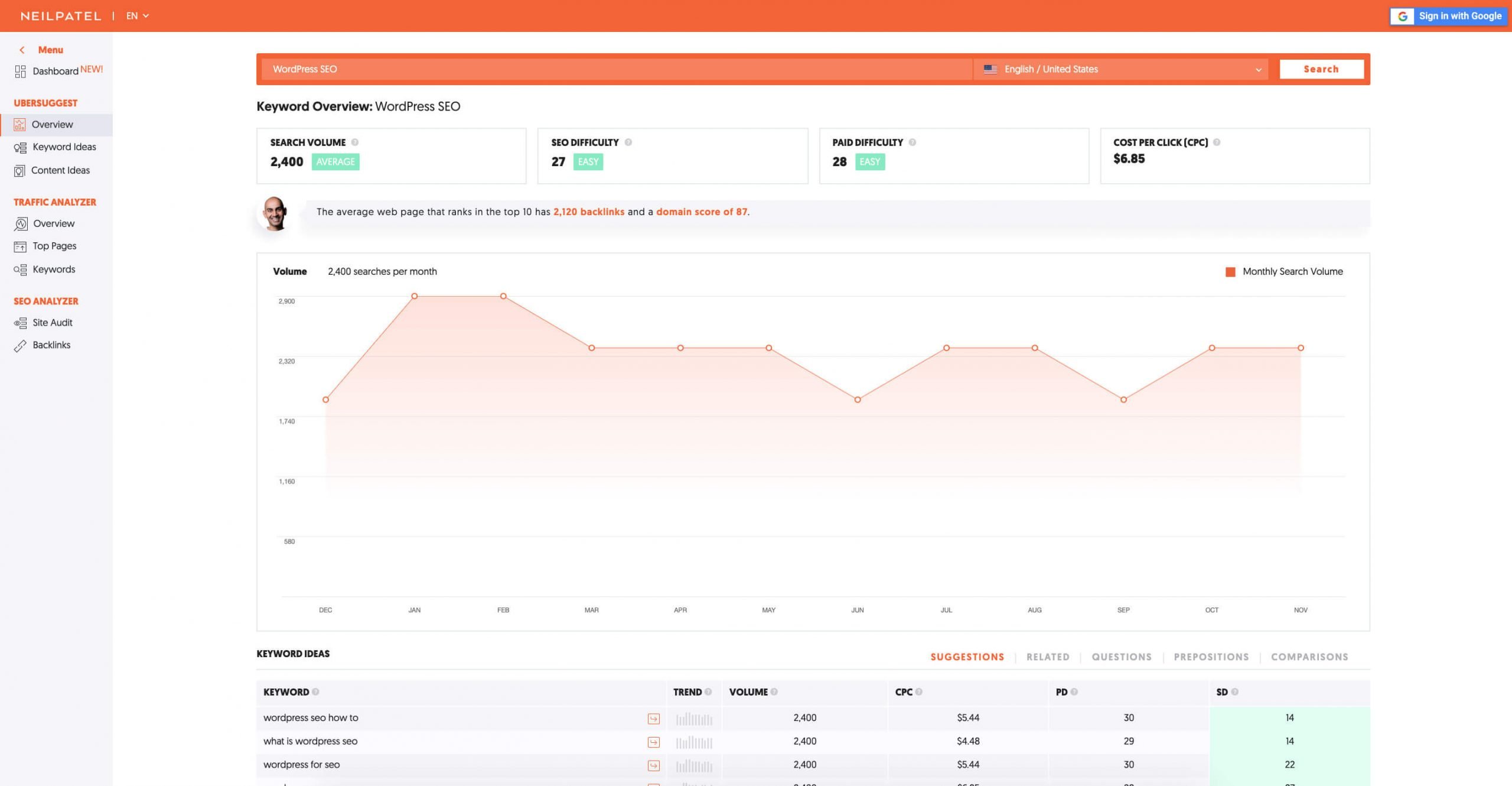Click the Content Ideas sidebar icon
Viewport: 1512px width, 786px height.
point(19,171)
